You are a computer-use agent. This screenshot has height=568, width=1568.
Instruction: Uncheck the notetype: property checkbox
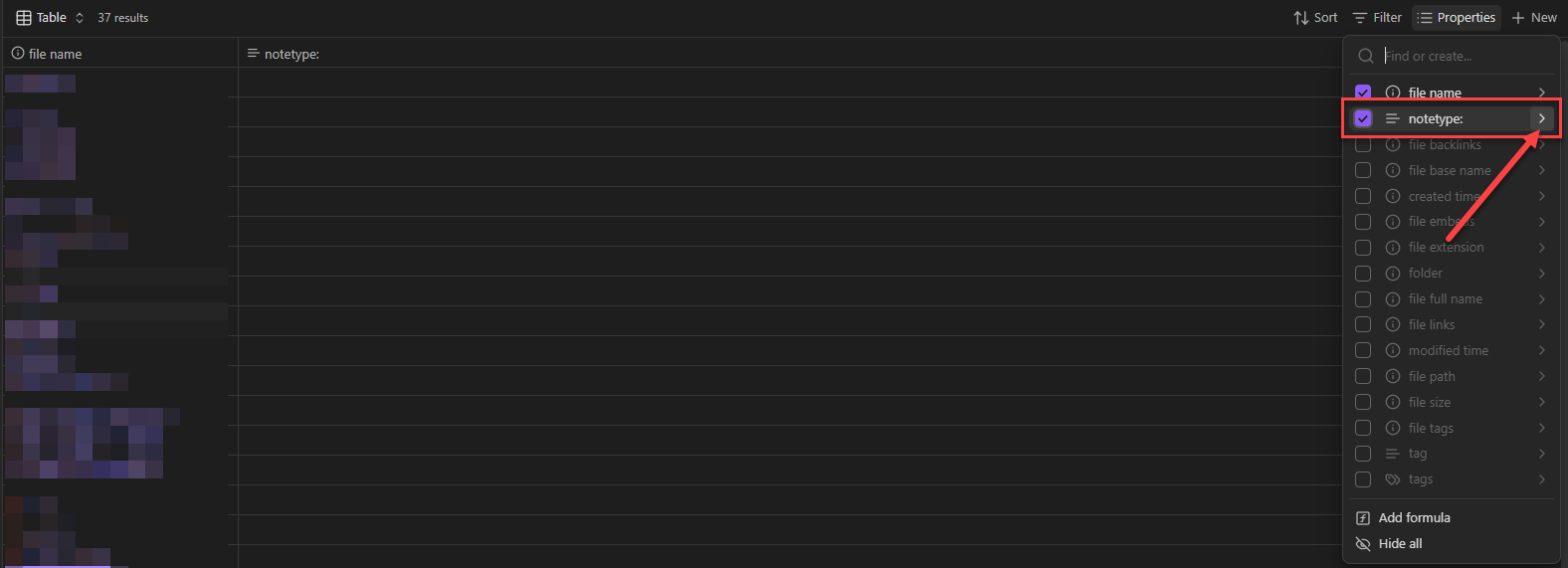tap(1363, 118)
